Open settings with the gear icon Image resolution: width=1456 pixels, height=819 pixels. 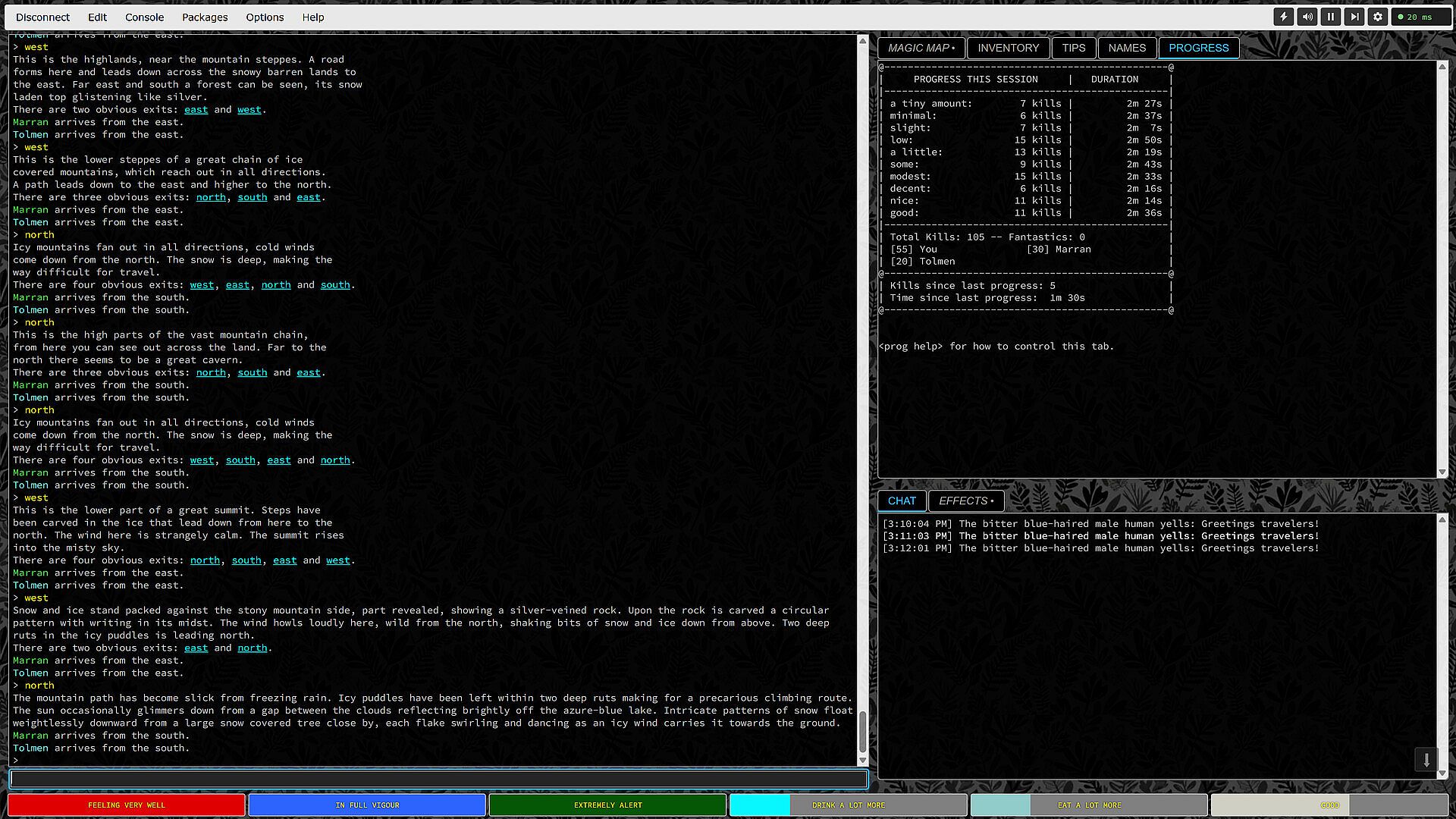[x=1378, y=17]
